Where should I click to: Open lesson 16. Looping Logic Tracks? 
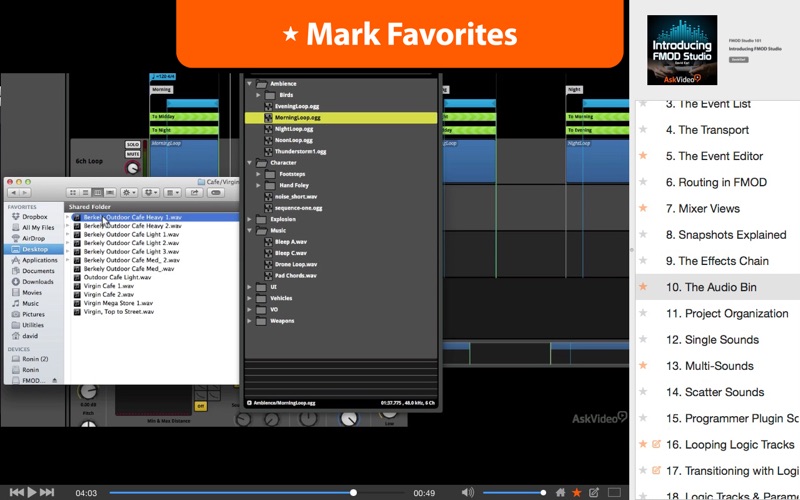[x=730, y=444]
